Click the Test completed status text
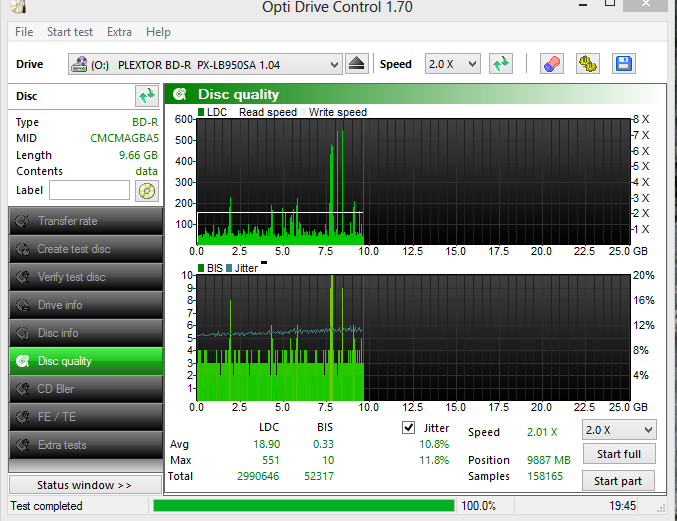Viewport: 677px width, 521px height. click(x=46, y=506)
